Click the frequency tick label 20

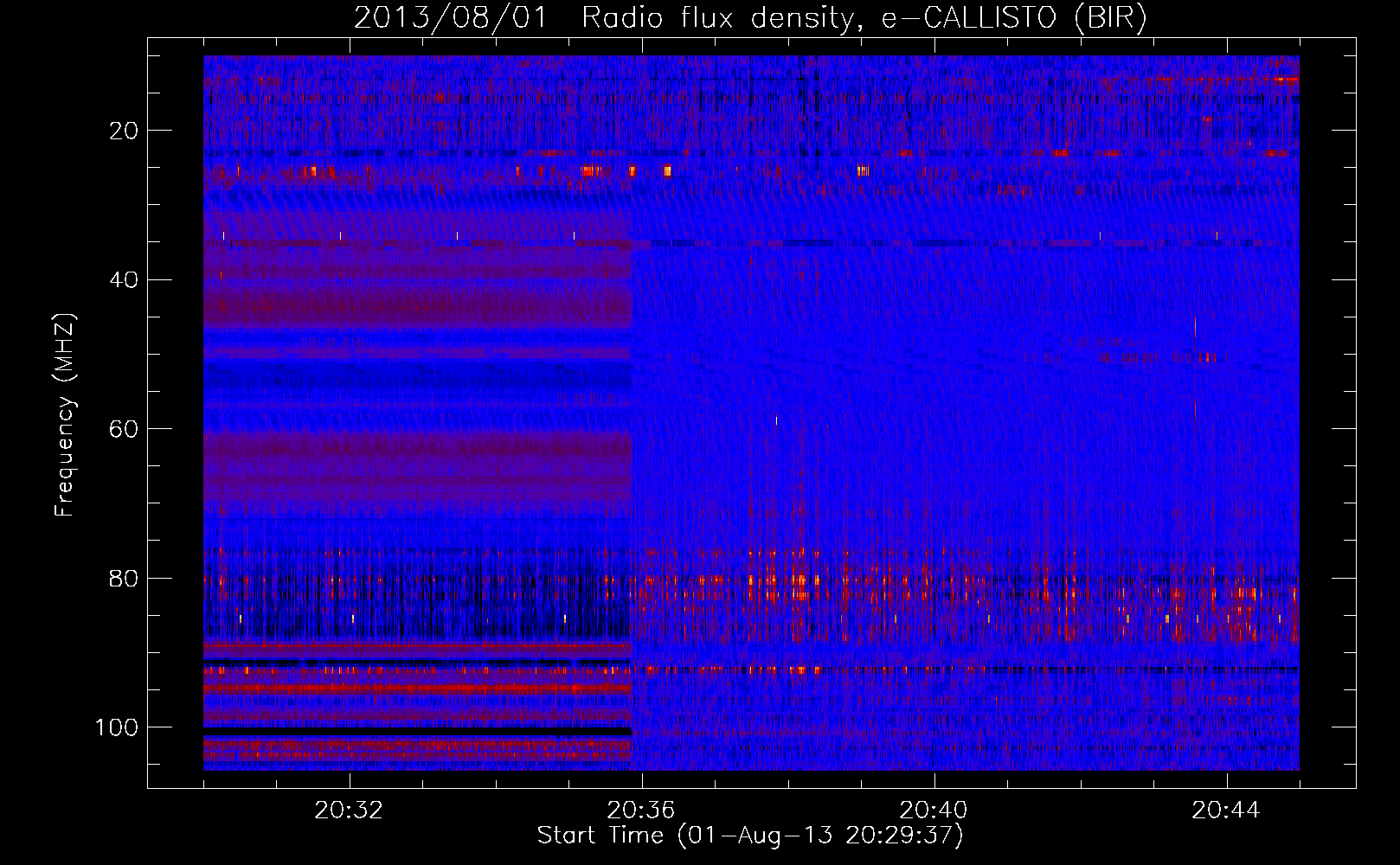click(x=125, y=131)
